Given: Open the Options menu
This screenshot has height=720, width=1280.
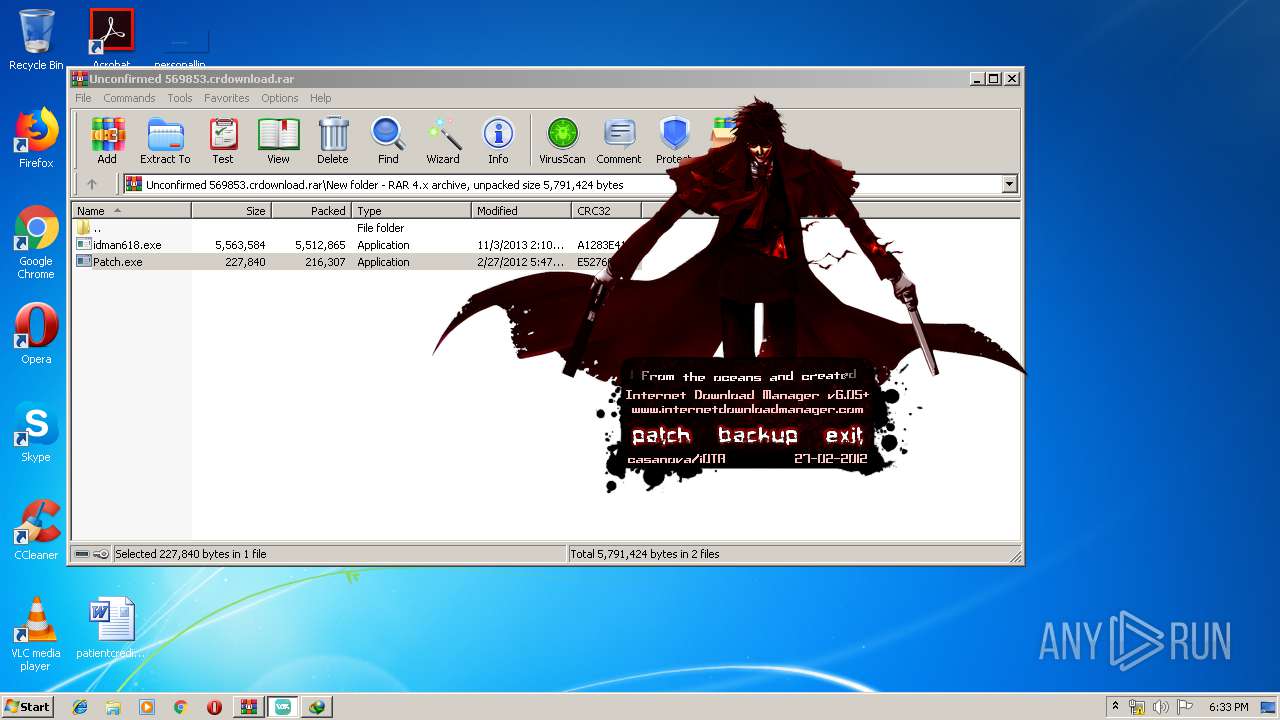Looking at the screenshot, I should [280, 98].
